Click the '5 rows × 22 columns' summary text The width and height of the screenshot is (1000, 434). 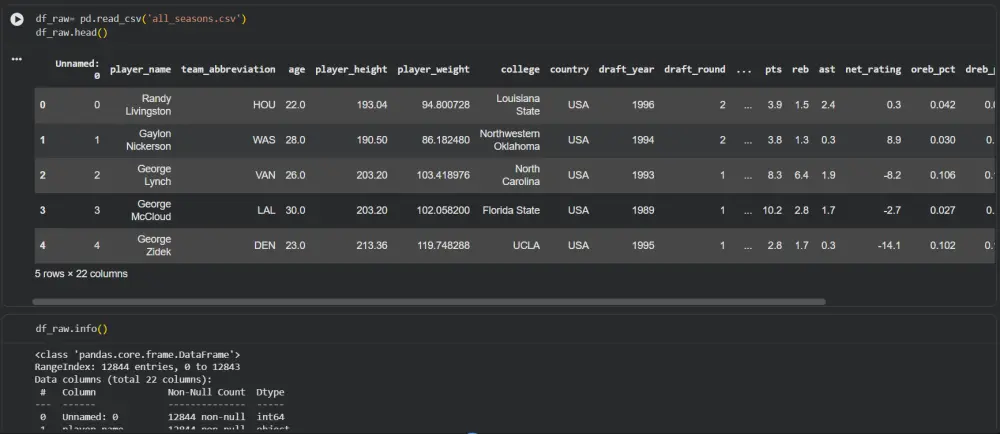point(82,273)
